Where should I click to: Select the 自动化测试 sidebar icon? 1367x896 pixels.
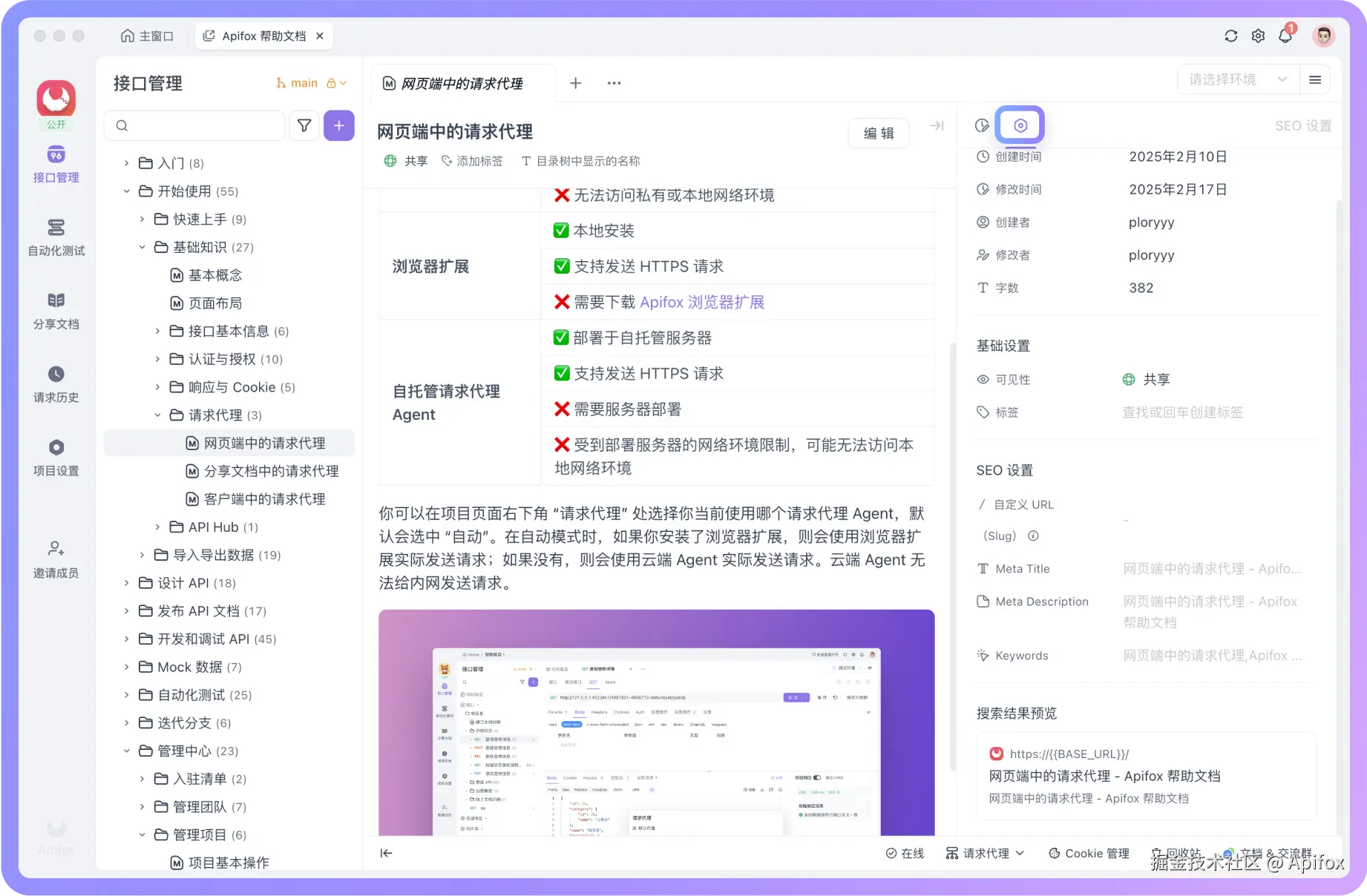click(56, 237)
